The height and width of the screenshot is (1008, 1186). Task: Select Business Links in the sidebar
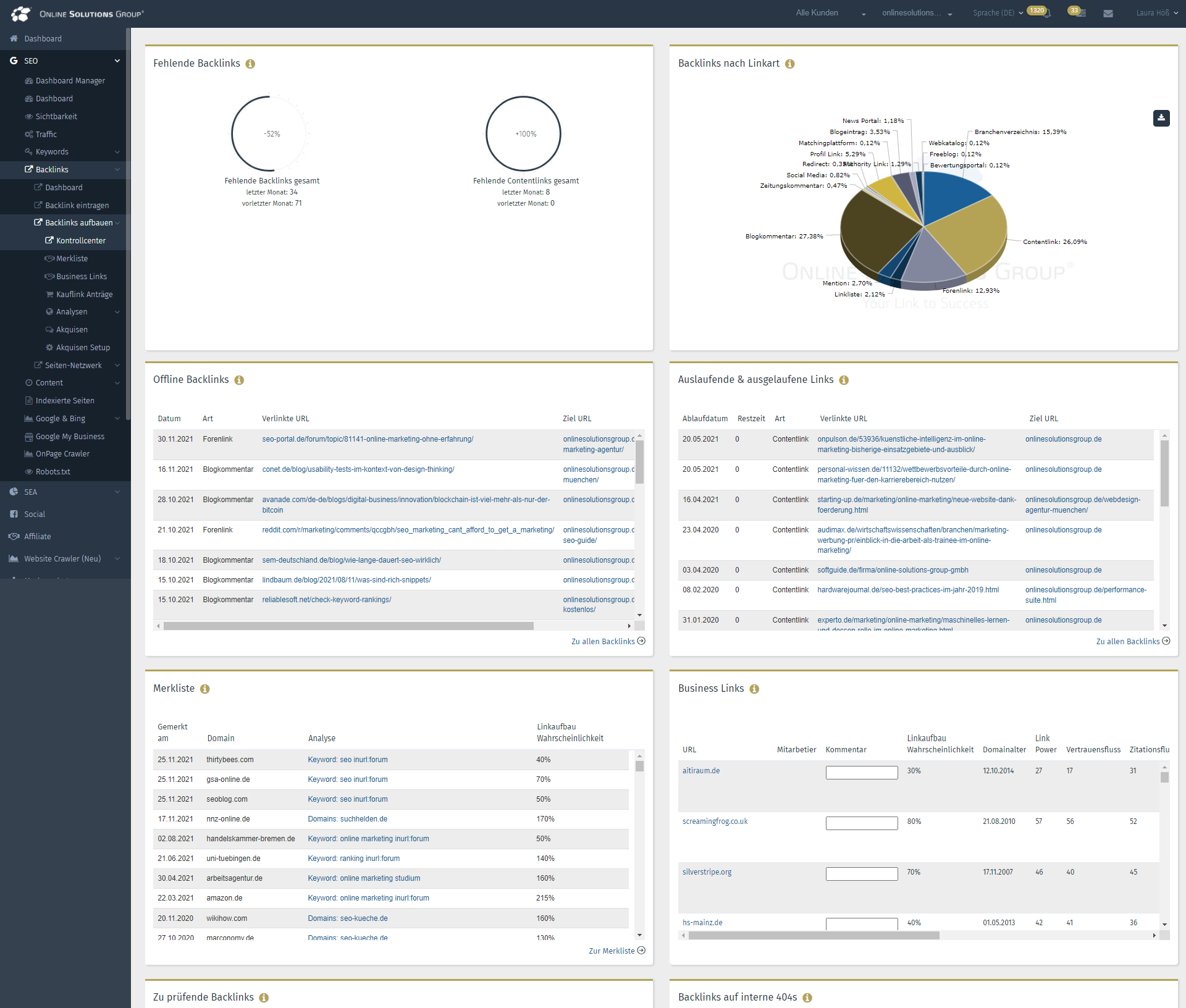coord(81,276)
